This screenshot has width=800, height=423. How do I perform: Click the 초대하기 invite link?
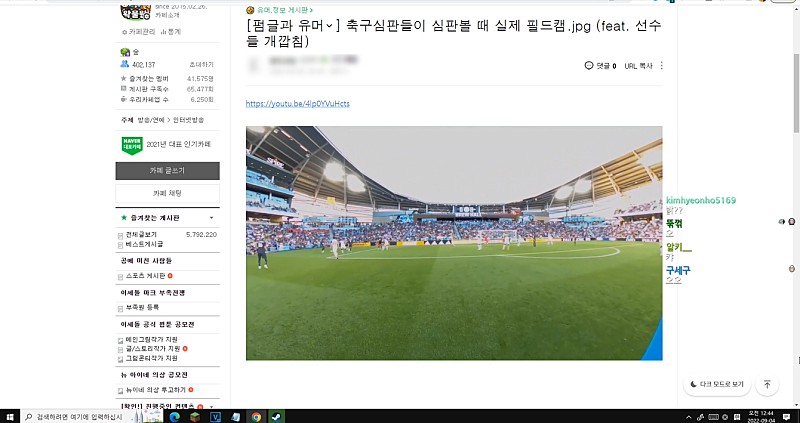[201, 65]
